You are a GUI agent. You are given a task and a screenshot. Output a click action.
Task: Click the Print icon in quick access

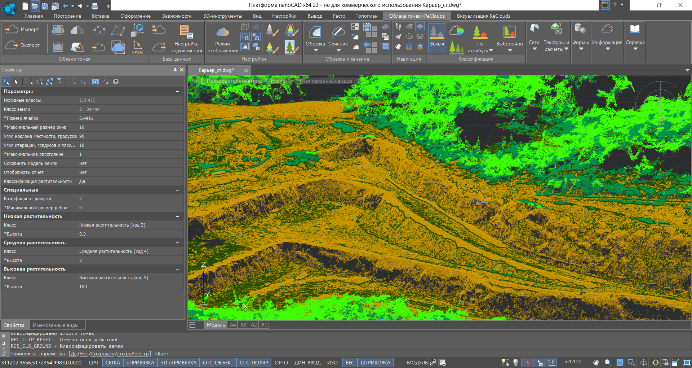coord(94,6)
